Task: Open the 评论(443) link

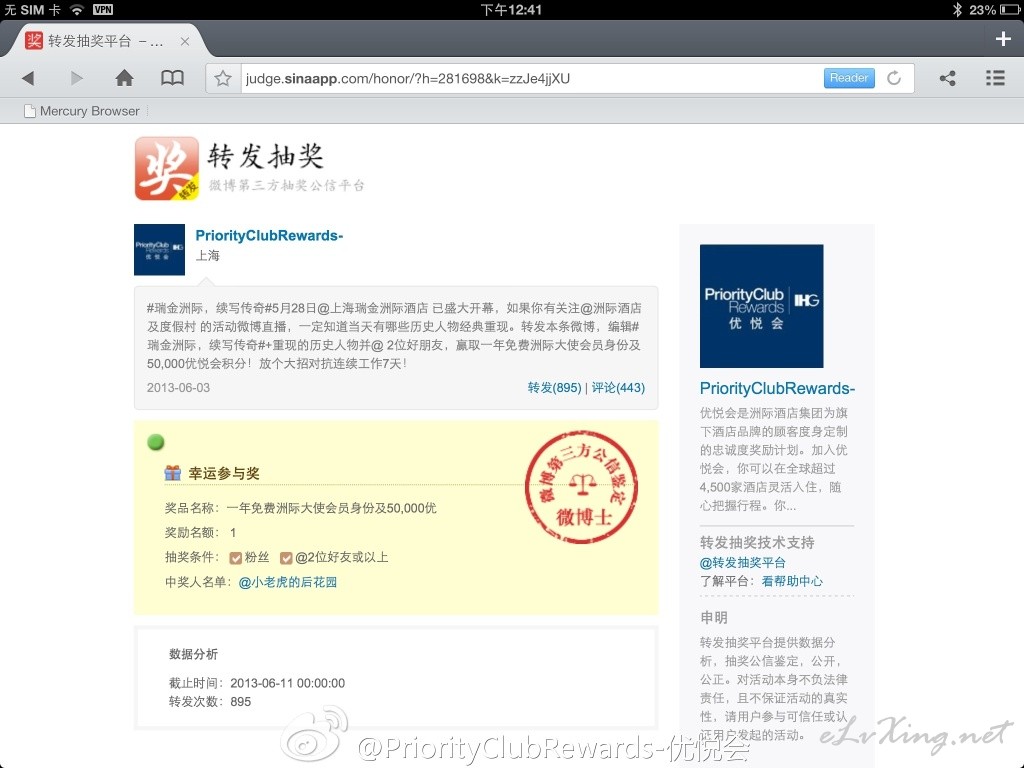Action: pyautogui.click(x=618, y=387)
